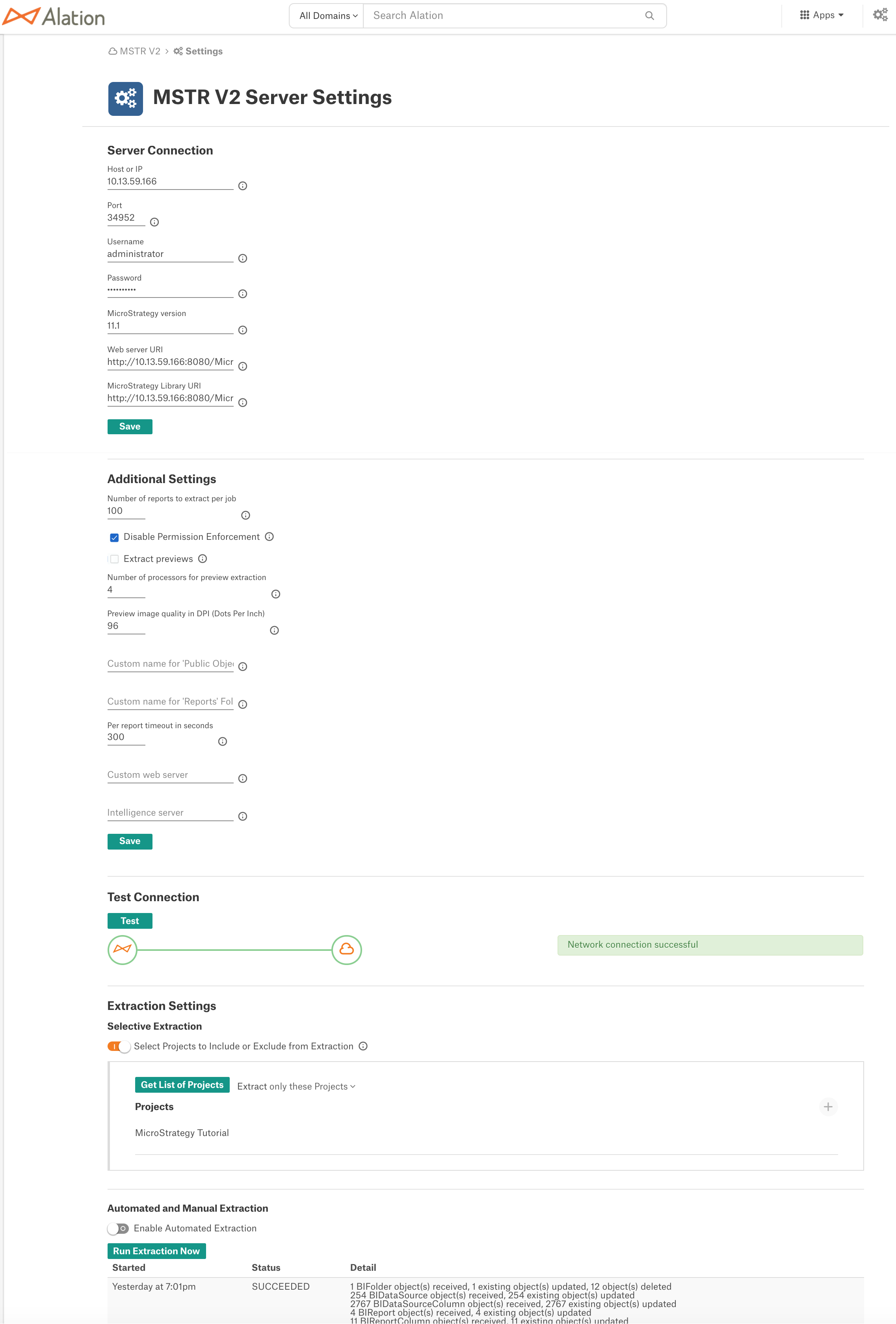Enable Automated Extraction toggle
896x1324 pixels.
119,1228
